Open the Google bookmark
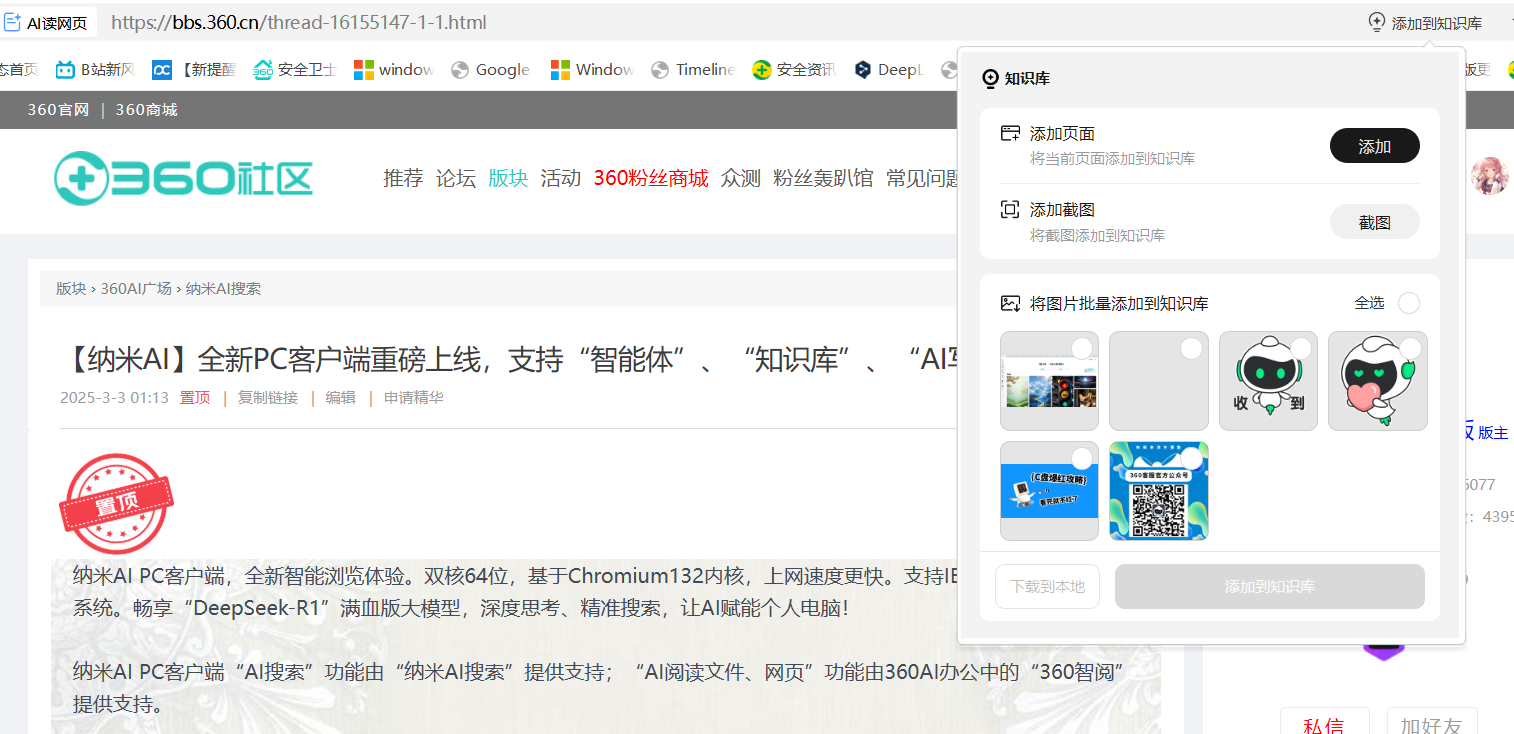 (490, 69)
